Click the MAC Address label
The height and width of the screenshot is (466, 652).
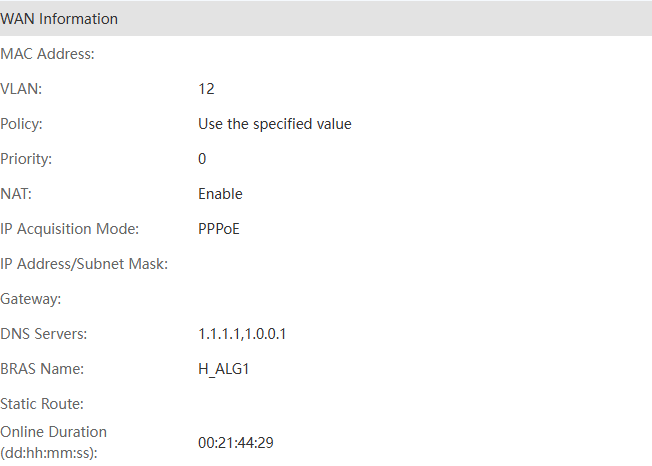(48, 54)
